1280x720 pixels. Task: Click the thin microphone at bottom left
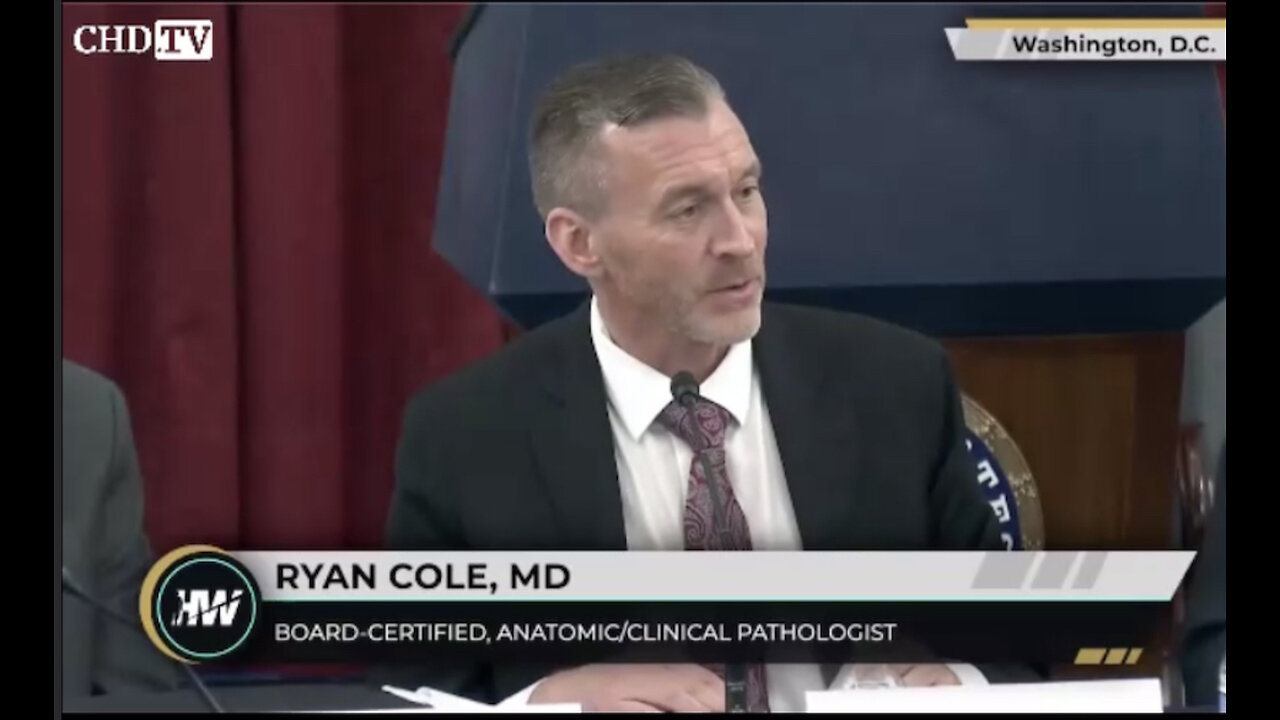(x=140, y=640)
